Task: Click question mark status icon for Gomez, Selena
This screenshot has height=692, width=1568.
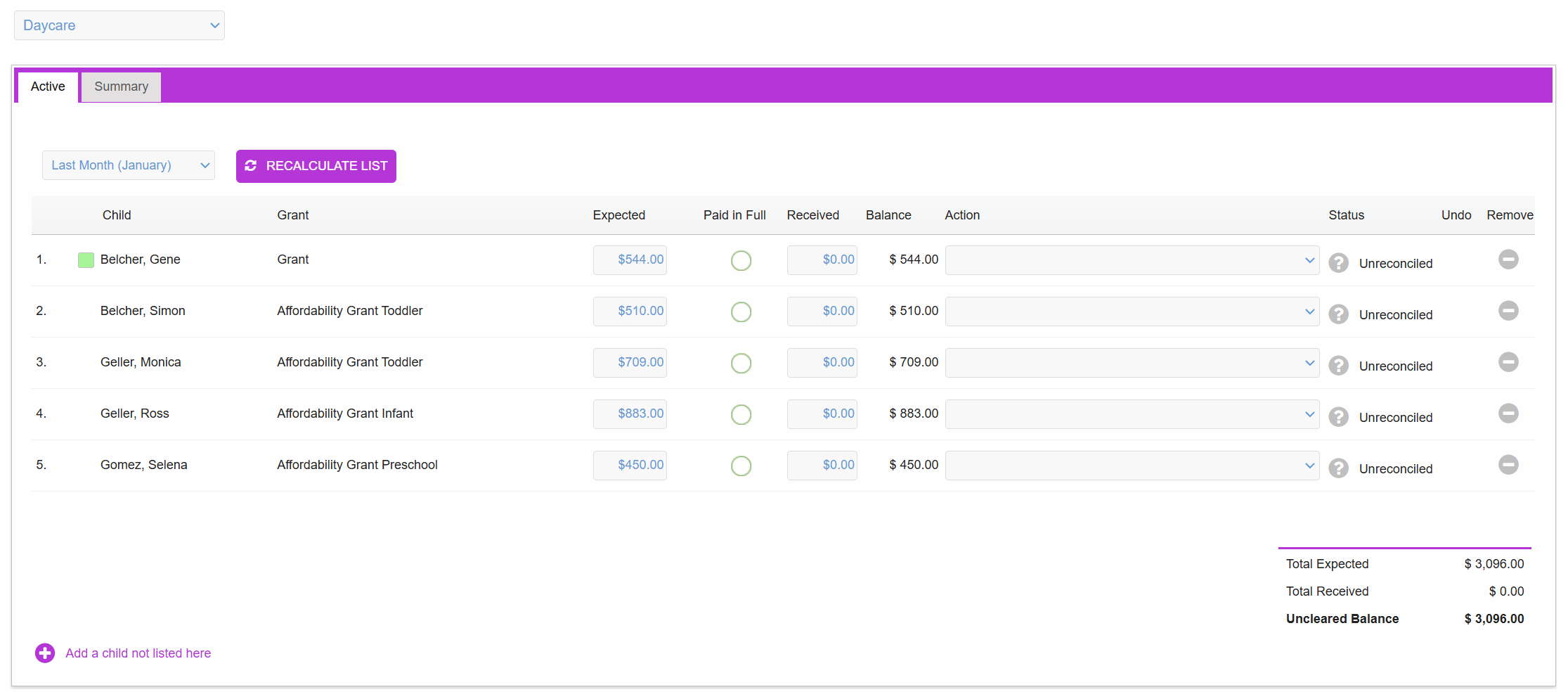Action: (1338, 468)
